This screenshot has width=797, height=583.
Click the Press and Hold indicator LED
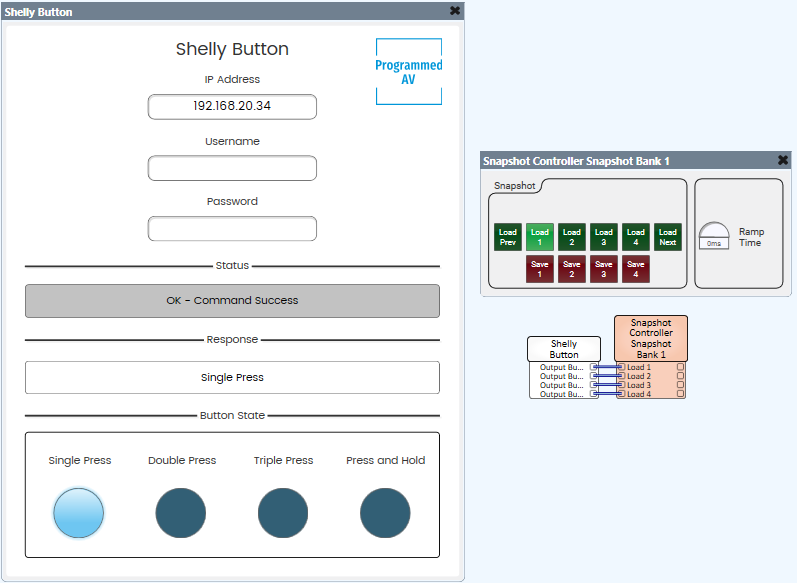(385, 513)
